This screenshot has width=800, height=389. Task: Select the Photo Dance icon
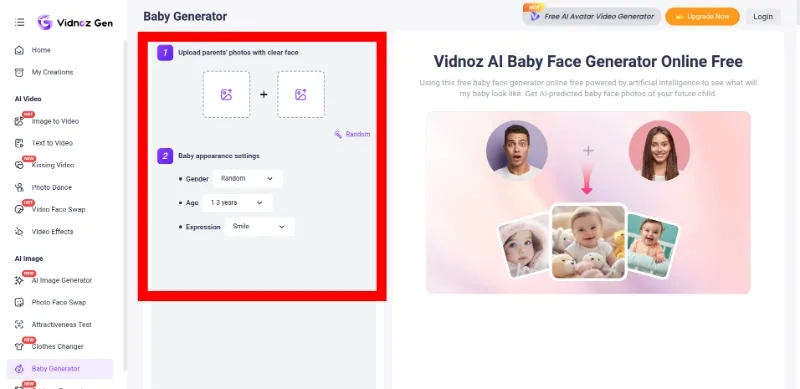click(19, 187)
